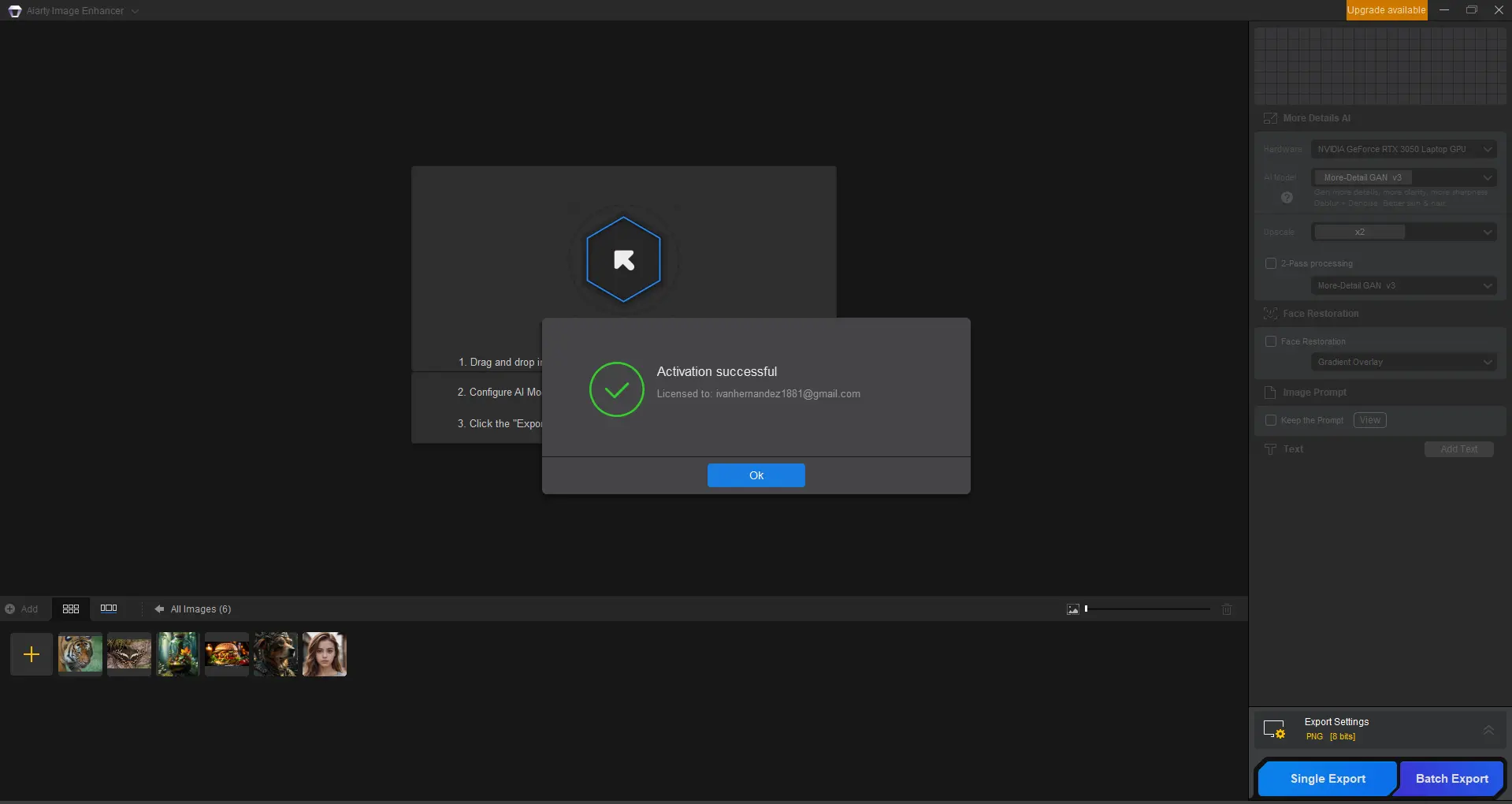Click the trash delete icon
The width and height of the screenshot is (1512, 804).
click(1227, 609)
